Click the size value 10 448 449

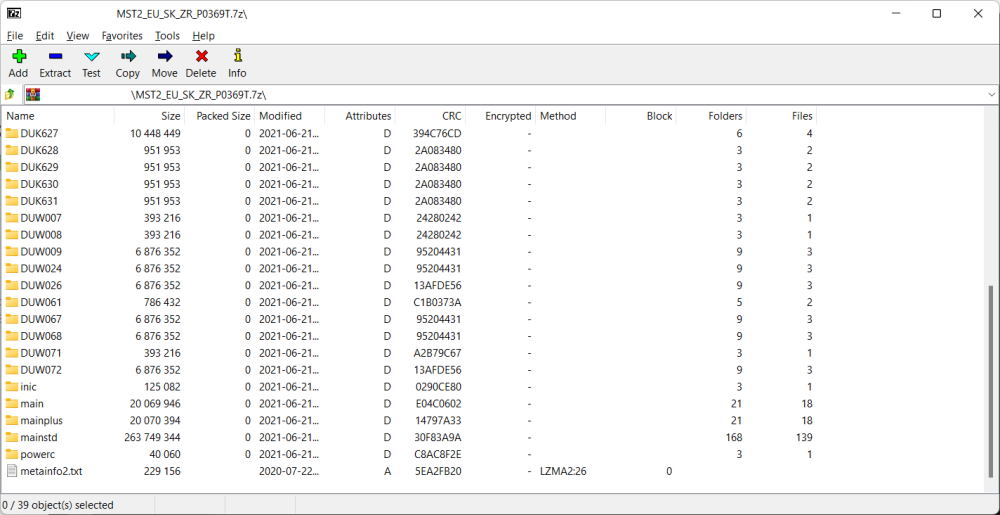[x=155, y=133]
